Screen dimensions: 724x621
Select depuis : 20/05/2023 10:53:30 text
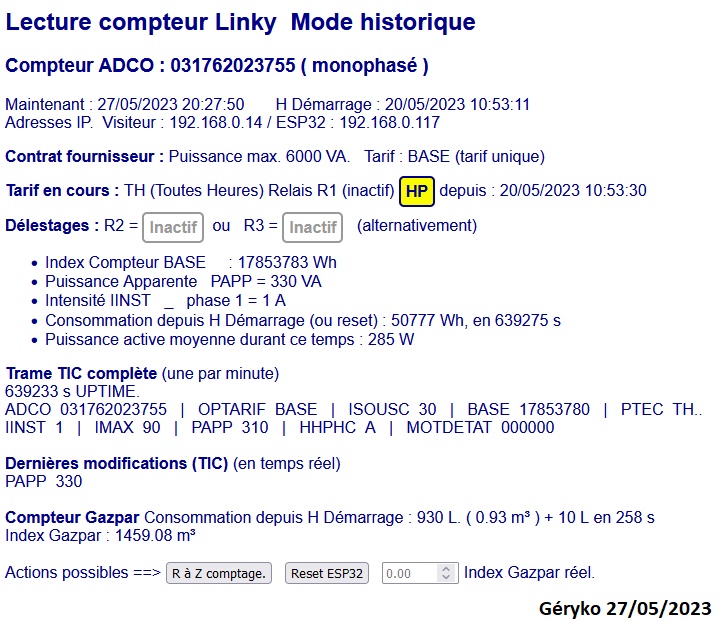tap(543, 190)
